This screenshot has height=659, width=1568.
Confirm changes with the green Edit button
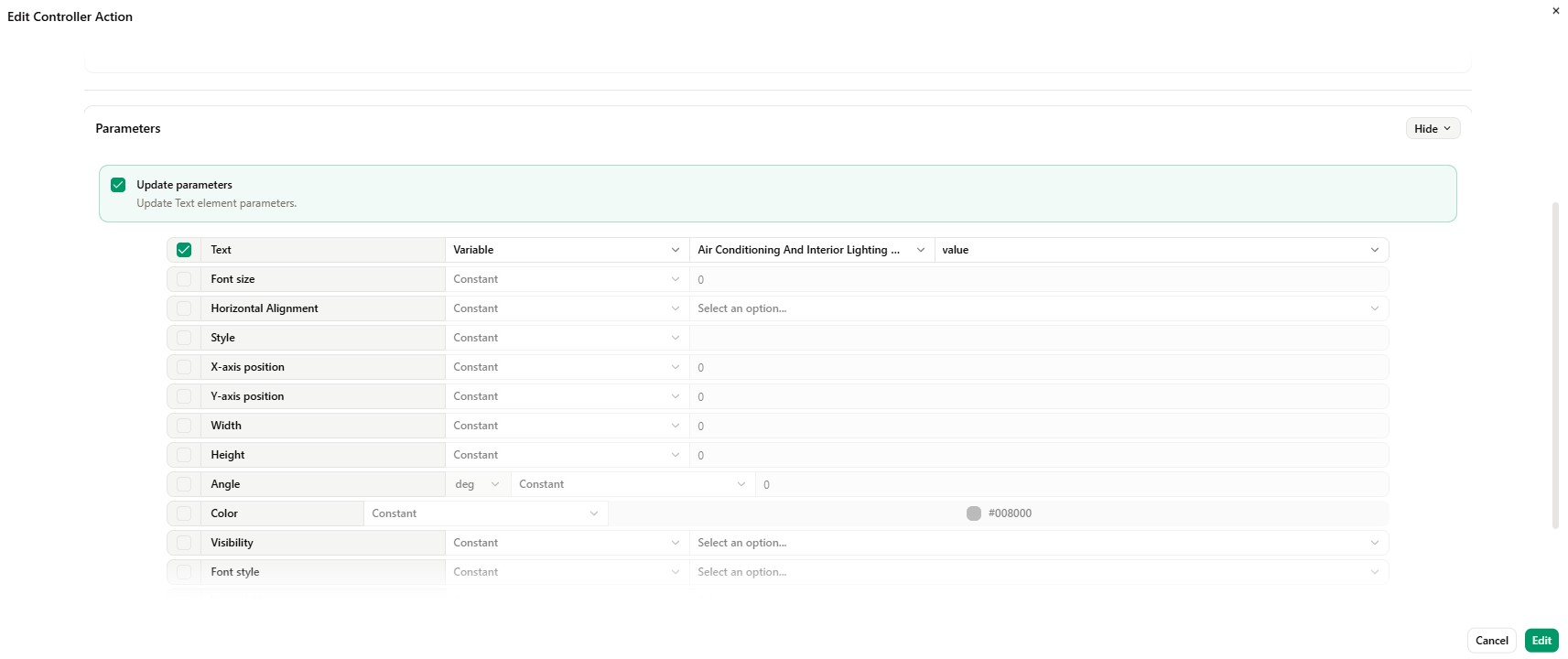pyautogui.click(x=1541, y=641)
